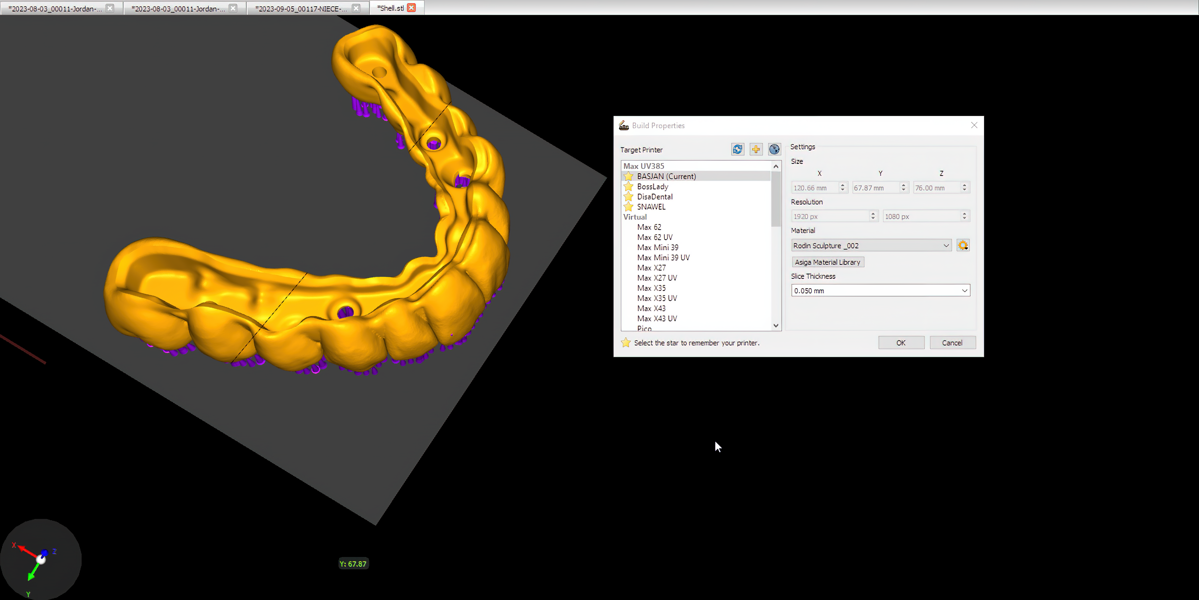This screenshot has height=600, width=1199.
Task: Switch to the first 2023-08-03_00011-Jordan tab
Action: coord(54,8)
